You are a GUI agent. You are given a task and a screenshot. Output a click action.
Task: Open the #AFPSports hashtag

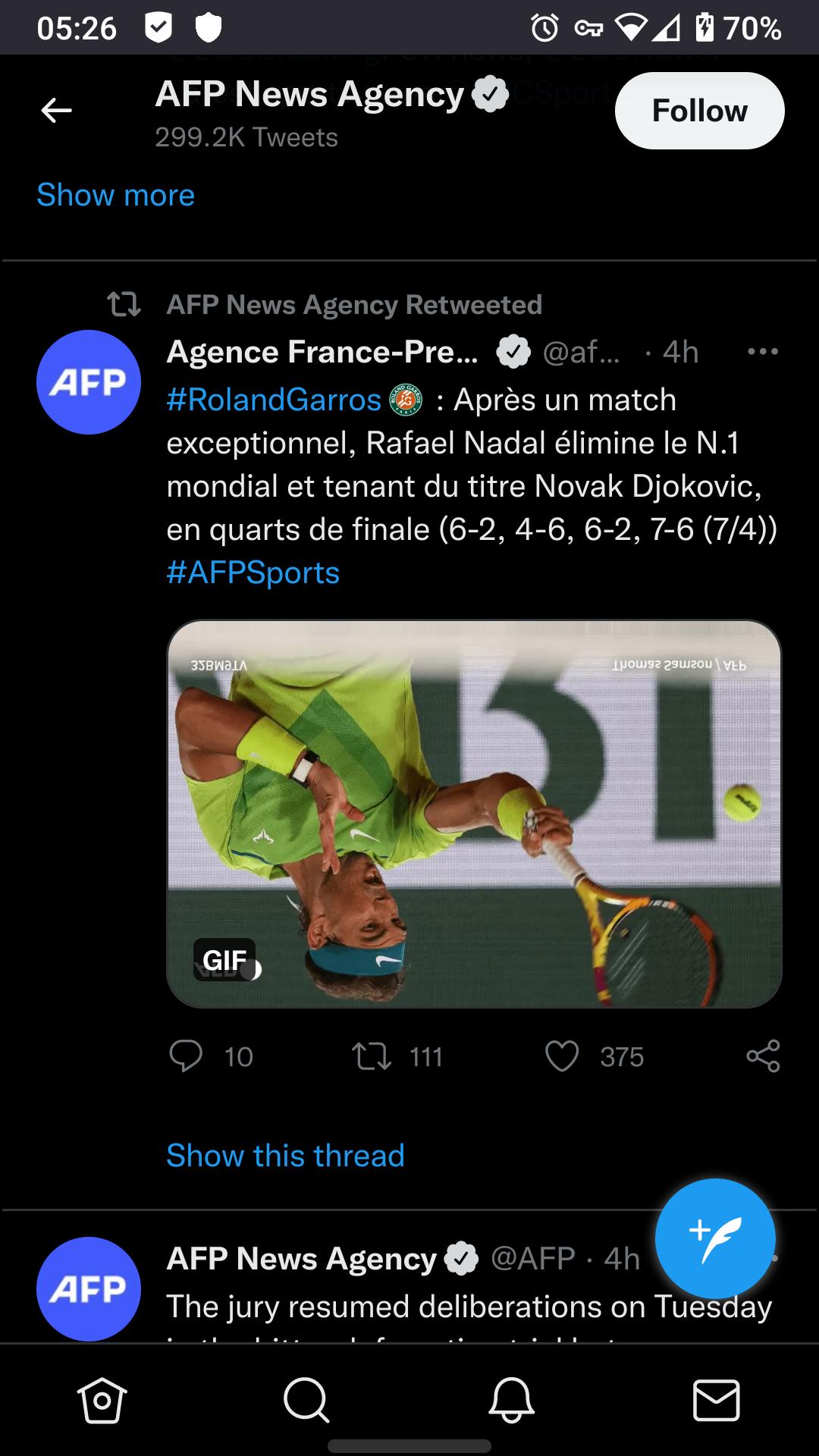(253, 573)
